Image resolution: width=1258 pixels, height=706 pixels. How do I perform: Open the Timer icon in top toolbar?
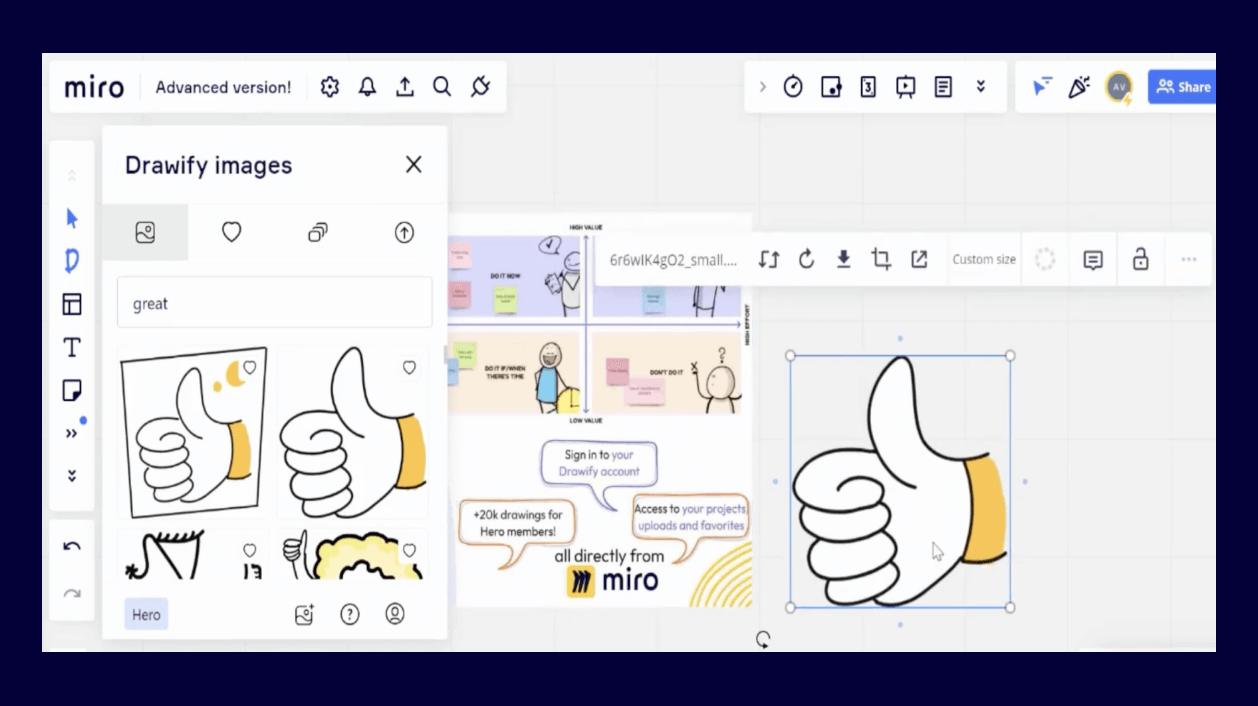click(792, 87)
